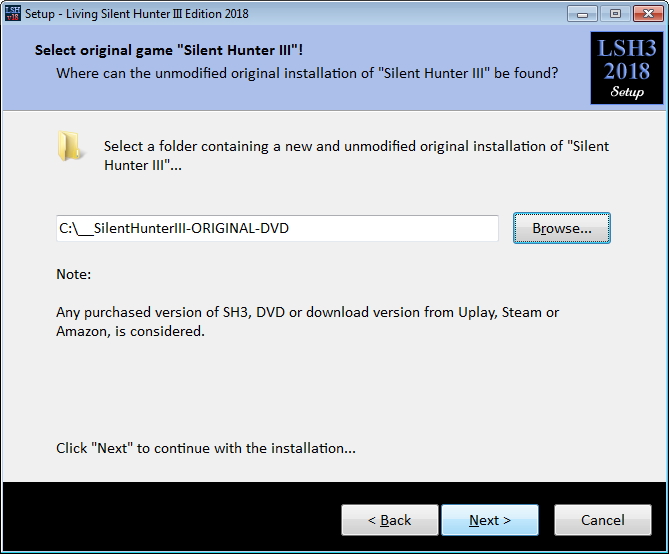Click the 'Select a folder containing' instruction text

coord(356,155)
